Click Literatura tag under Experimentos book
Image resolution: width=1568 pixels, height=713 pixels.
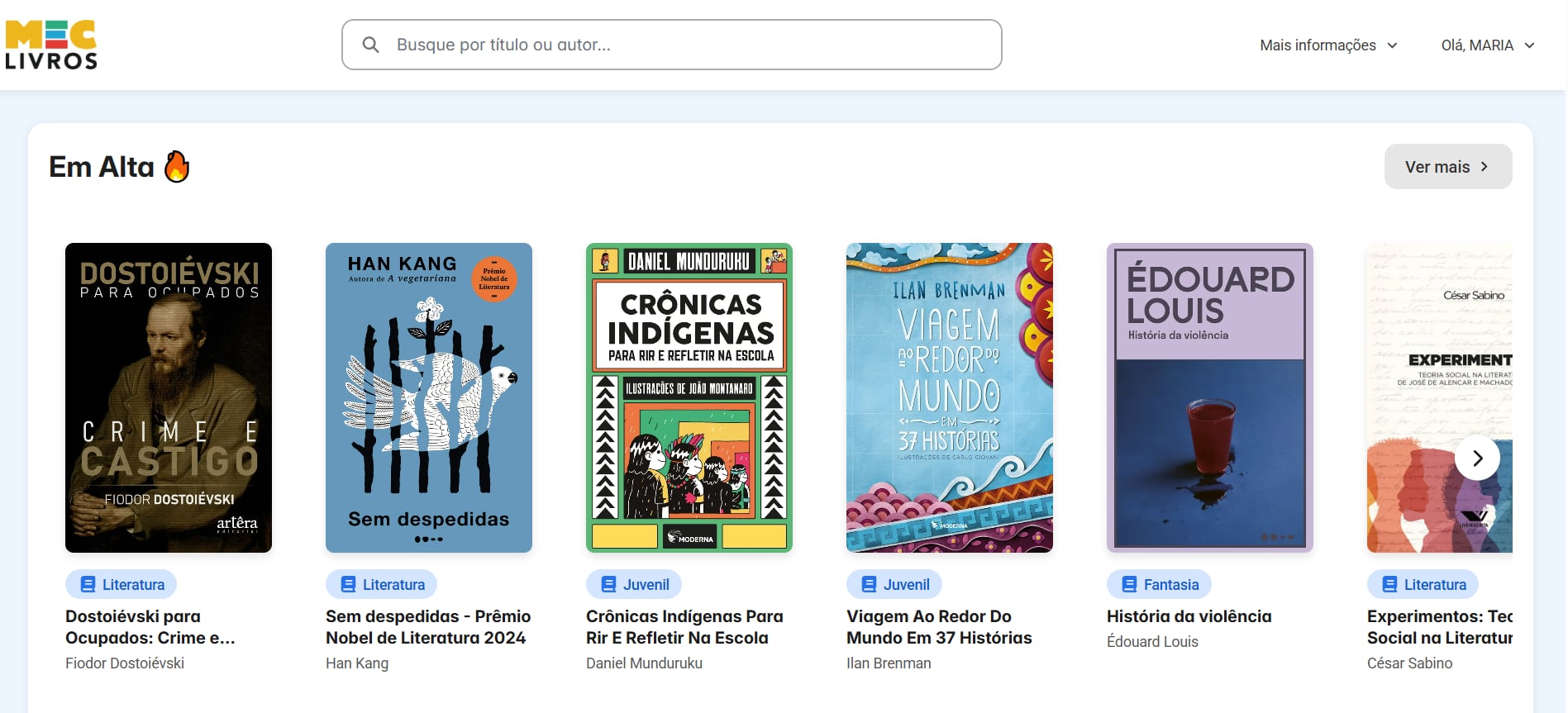1423,584
